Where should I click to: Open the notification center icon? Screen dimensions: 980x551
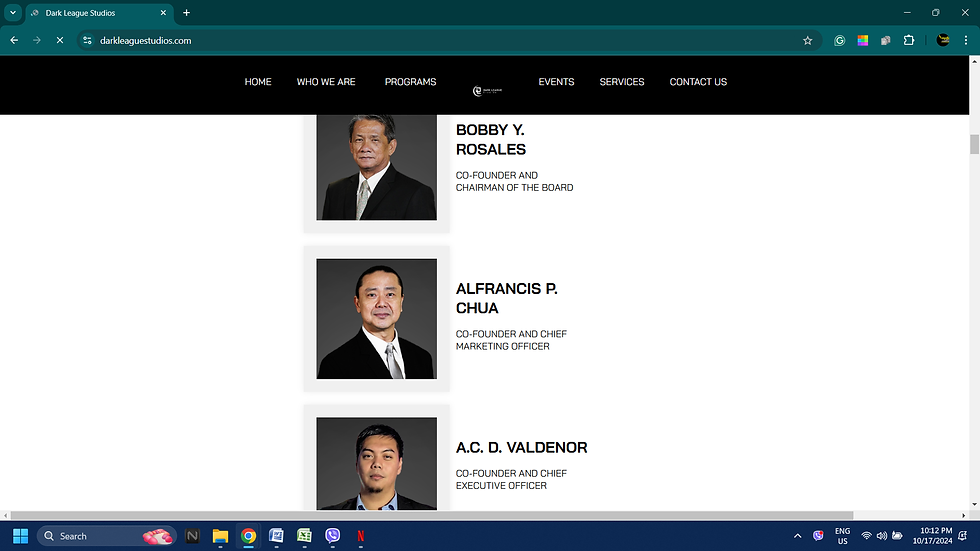[x=963, y=536]
